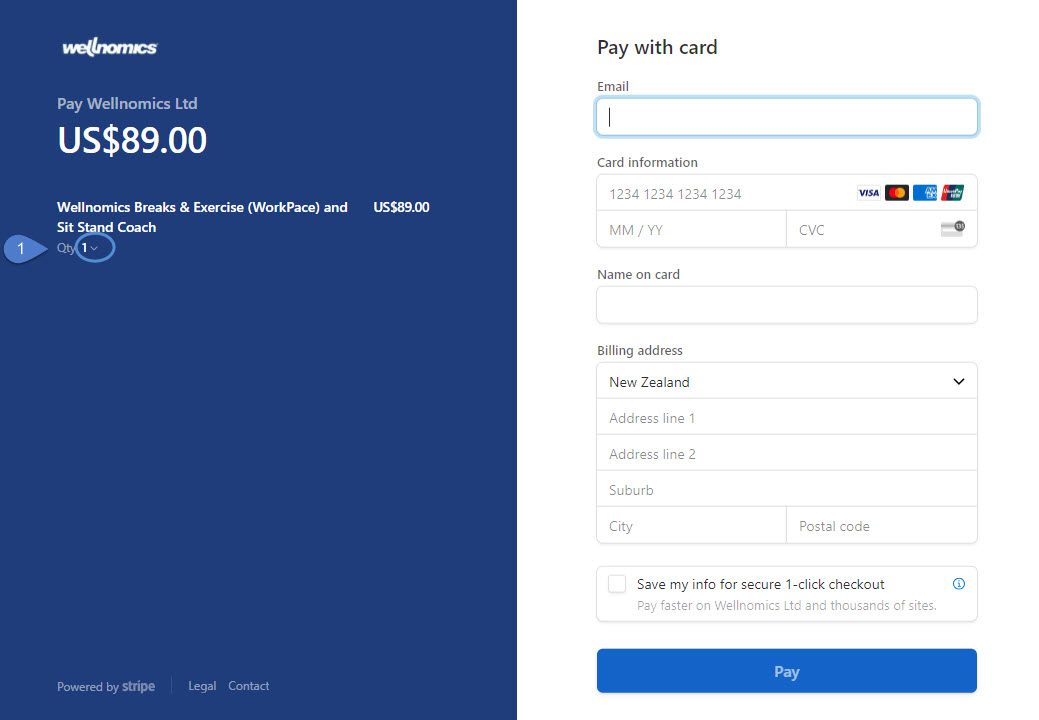Click the Powered by Stripe link

click(x=106, y=686)
